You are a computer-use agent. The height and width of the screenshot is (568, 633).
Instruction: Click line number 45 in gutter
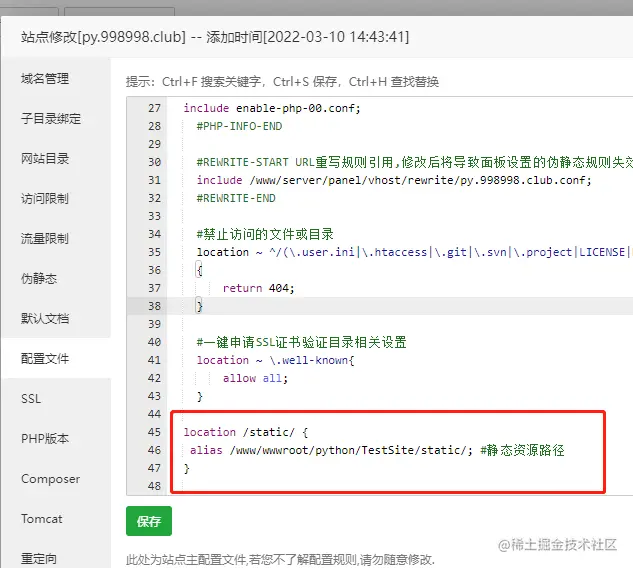(x=154, y=432)
